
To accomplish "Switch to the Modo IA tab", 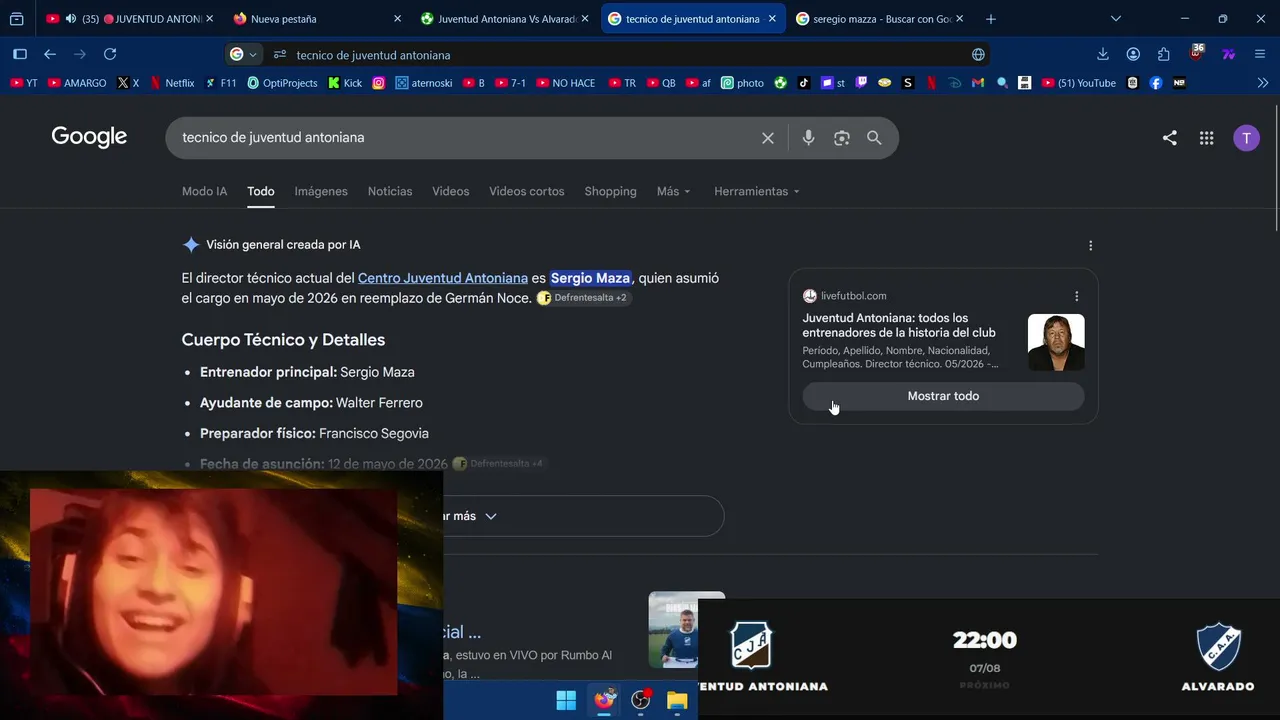I will [x=204, y=191].
